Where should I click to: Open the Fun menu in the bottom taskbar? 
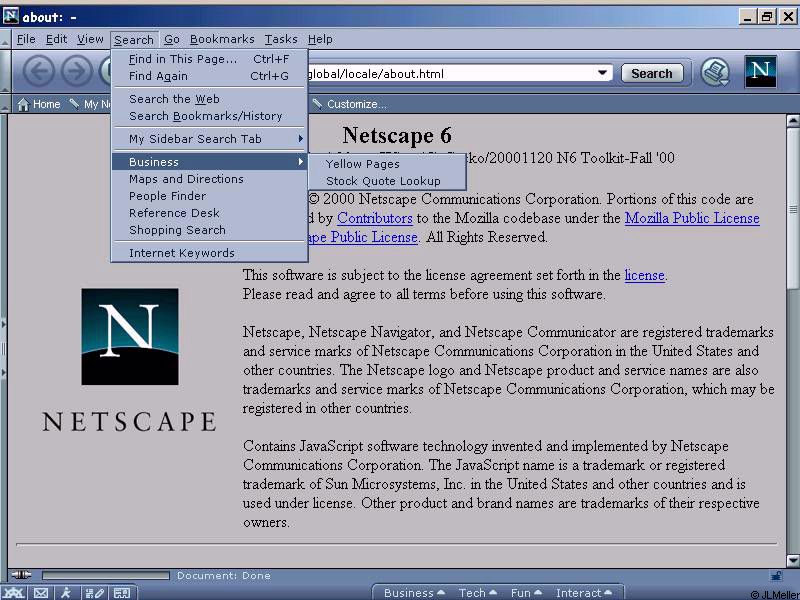(526, 593)
